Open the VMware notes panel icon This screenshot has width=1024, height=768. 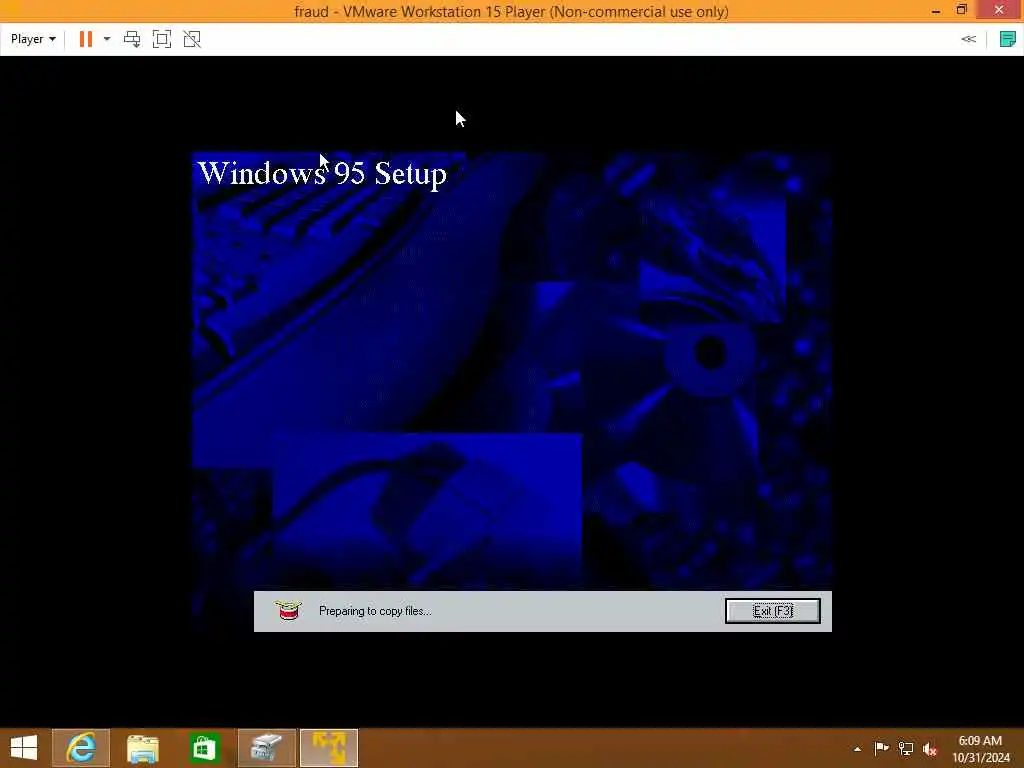pyautogui.click(x=1008, y=39)
